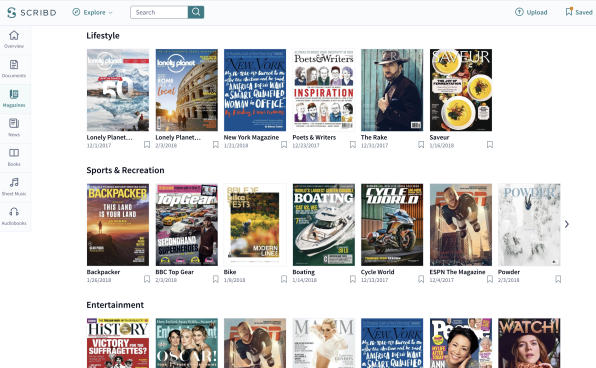This screenshot has height=368, width=596.
Task: Bookmark The Rake magazine
Action: click(421, 145)
